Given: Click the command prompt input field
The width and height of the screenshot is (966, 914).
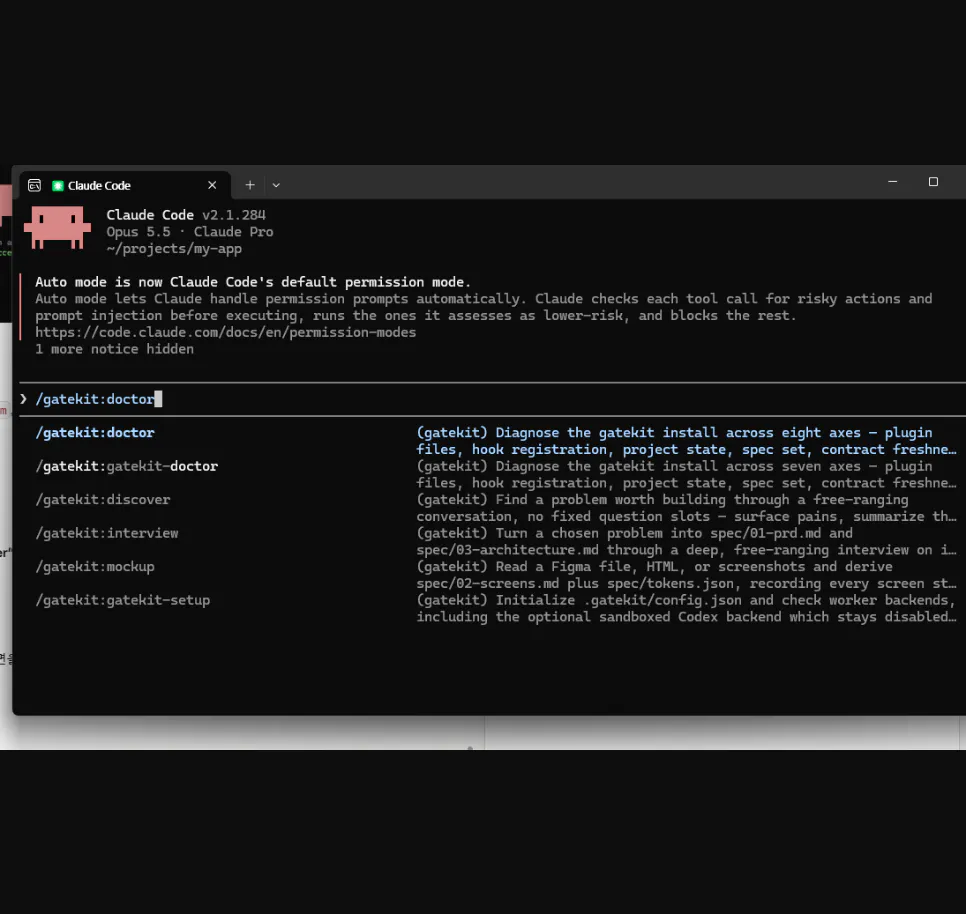Looking at the screenshot, I should tap(493, 399).
